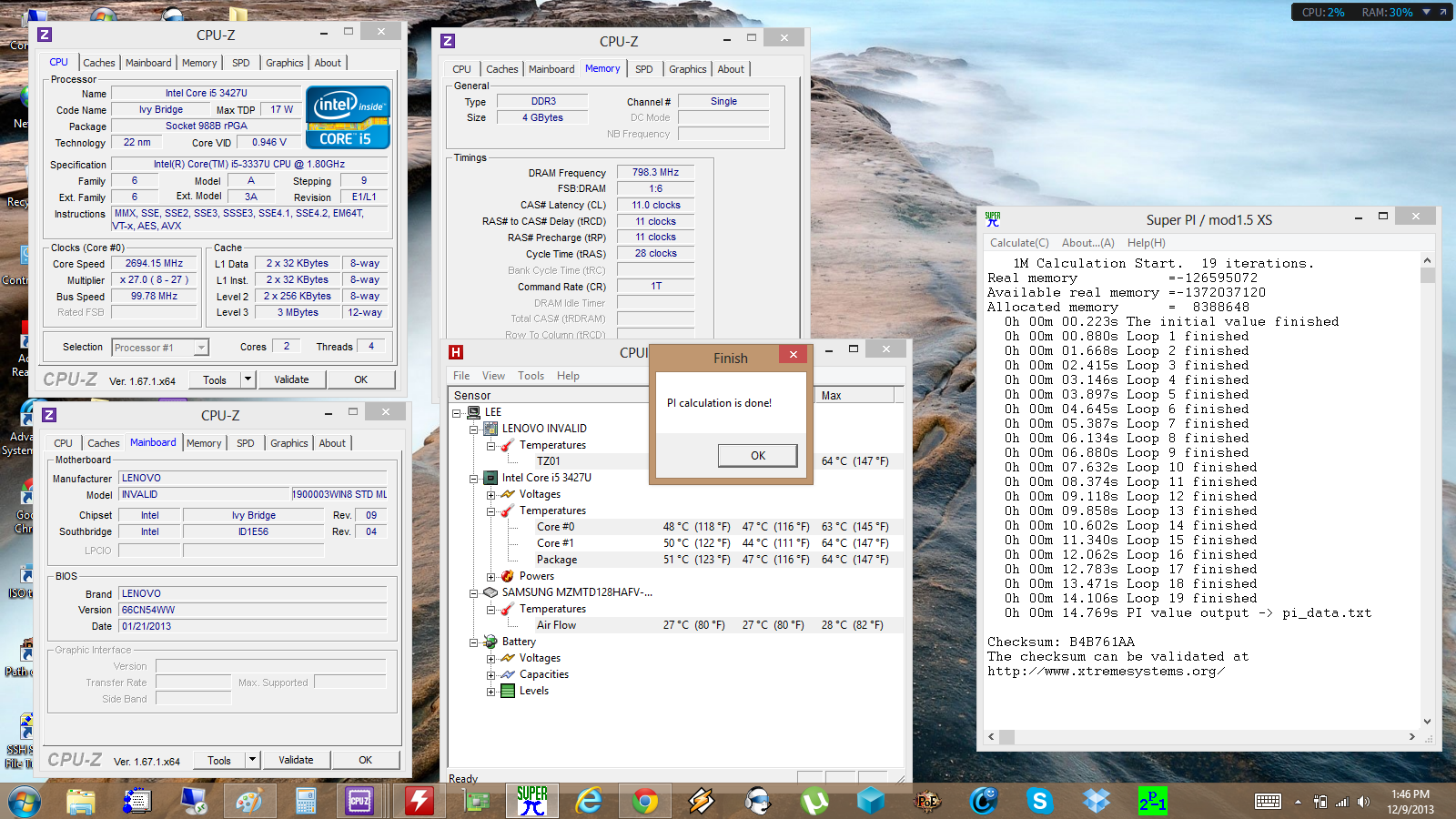Open Winamp from the taskbar
This screenshot has width=1456, height=819.
pyautogui.click(x=702, y=801)
